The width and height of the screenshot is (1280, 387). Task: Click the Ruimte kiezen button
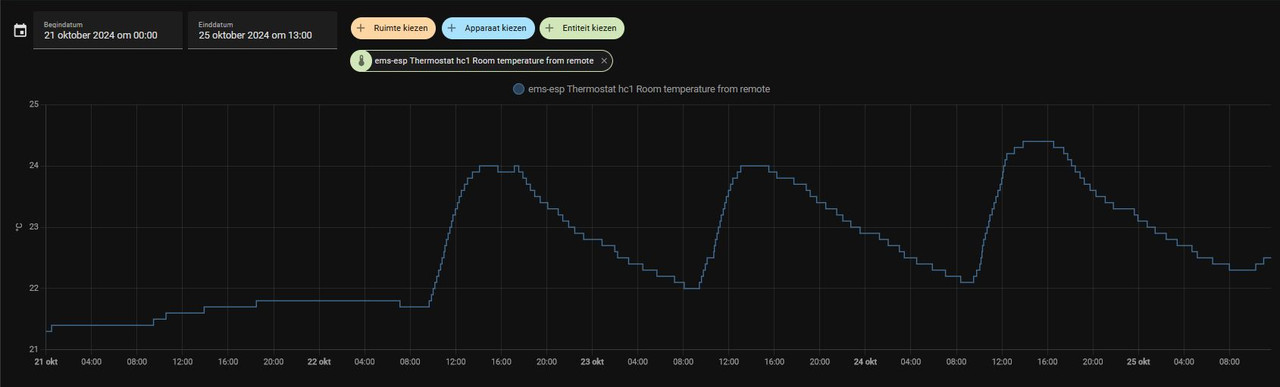[392, 28]
